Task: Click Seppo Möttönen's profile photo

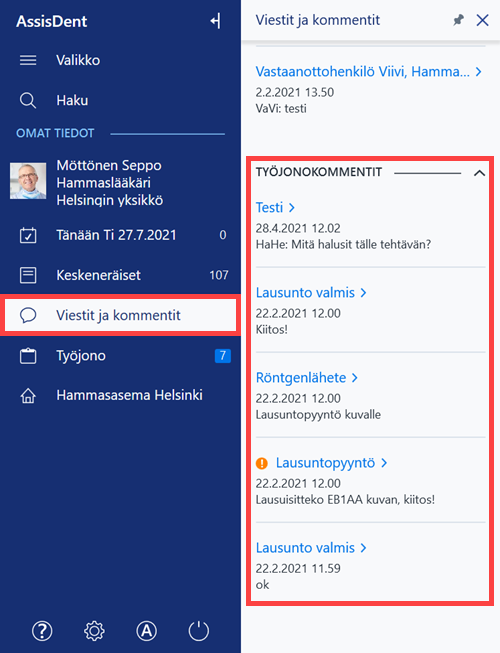Action: (28, 181)
